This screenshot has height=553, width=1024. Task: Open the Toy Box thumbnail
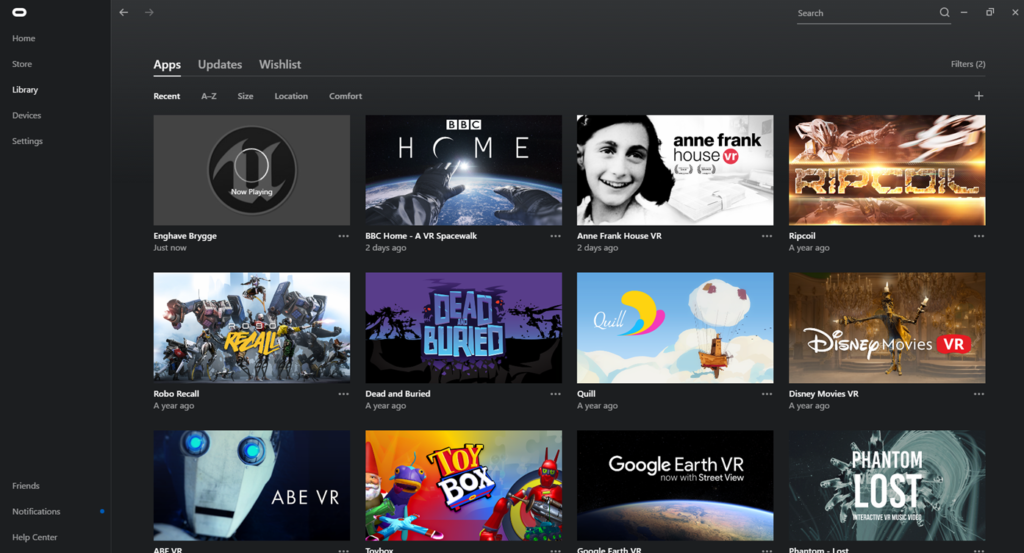click(x=464, y=485)
